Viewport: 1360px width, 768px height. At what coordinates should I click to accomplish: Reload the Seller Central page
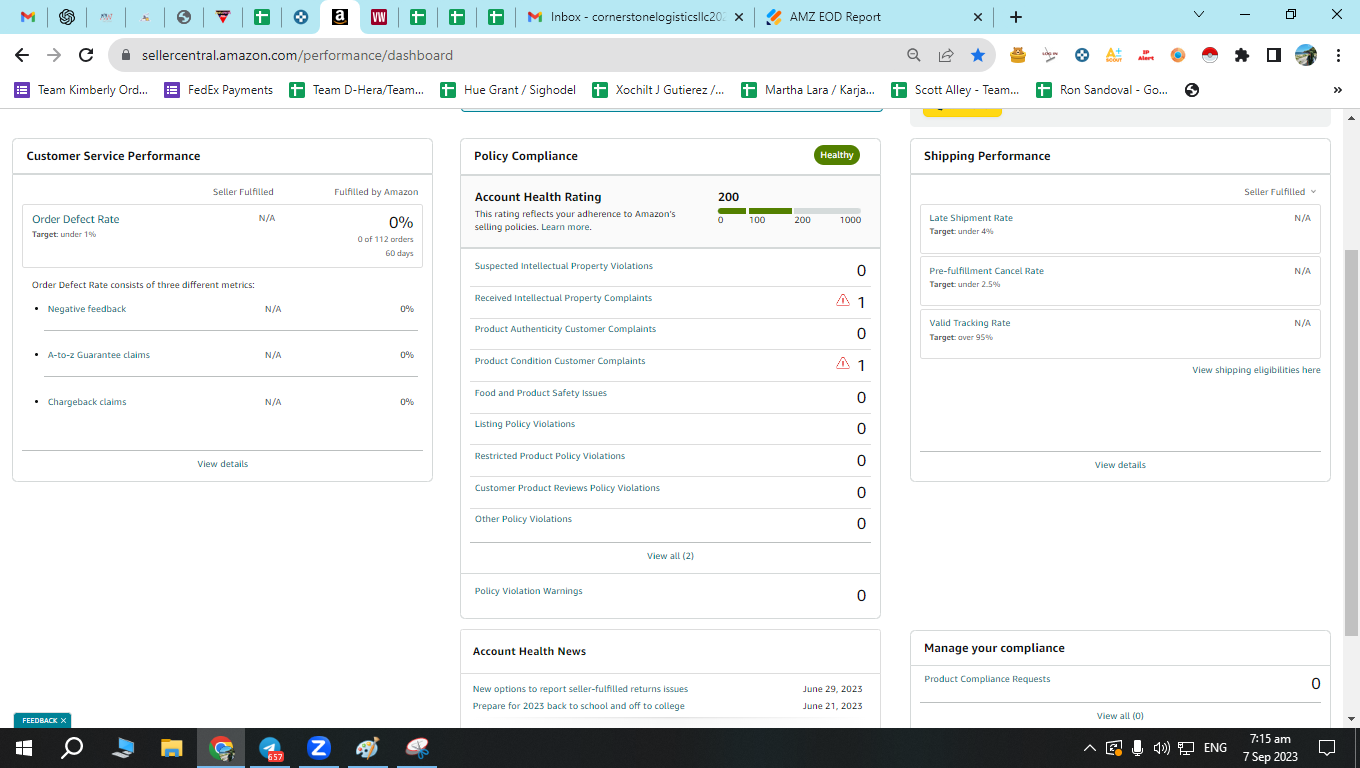pos(86,55)
